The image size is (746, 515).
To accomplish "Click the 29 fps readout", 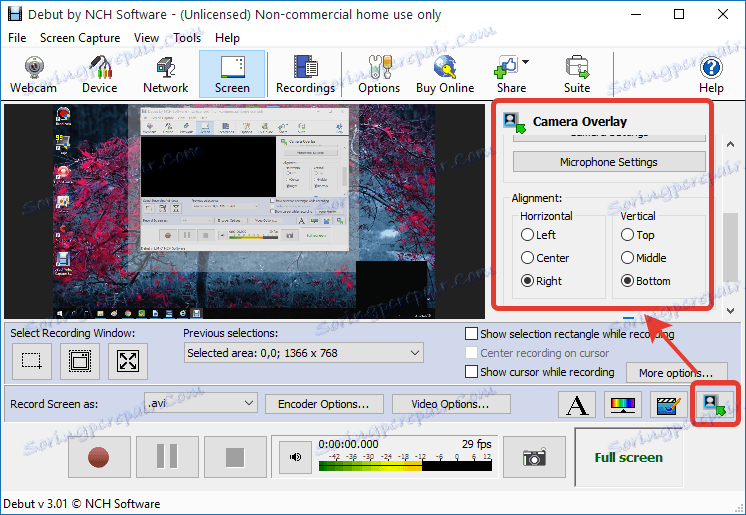I will pyautogui.click(x=476, y=444).
